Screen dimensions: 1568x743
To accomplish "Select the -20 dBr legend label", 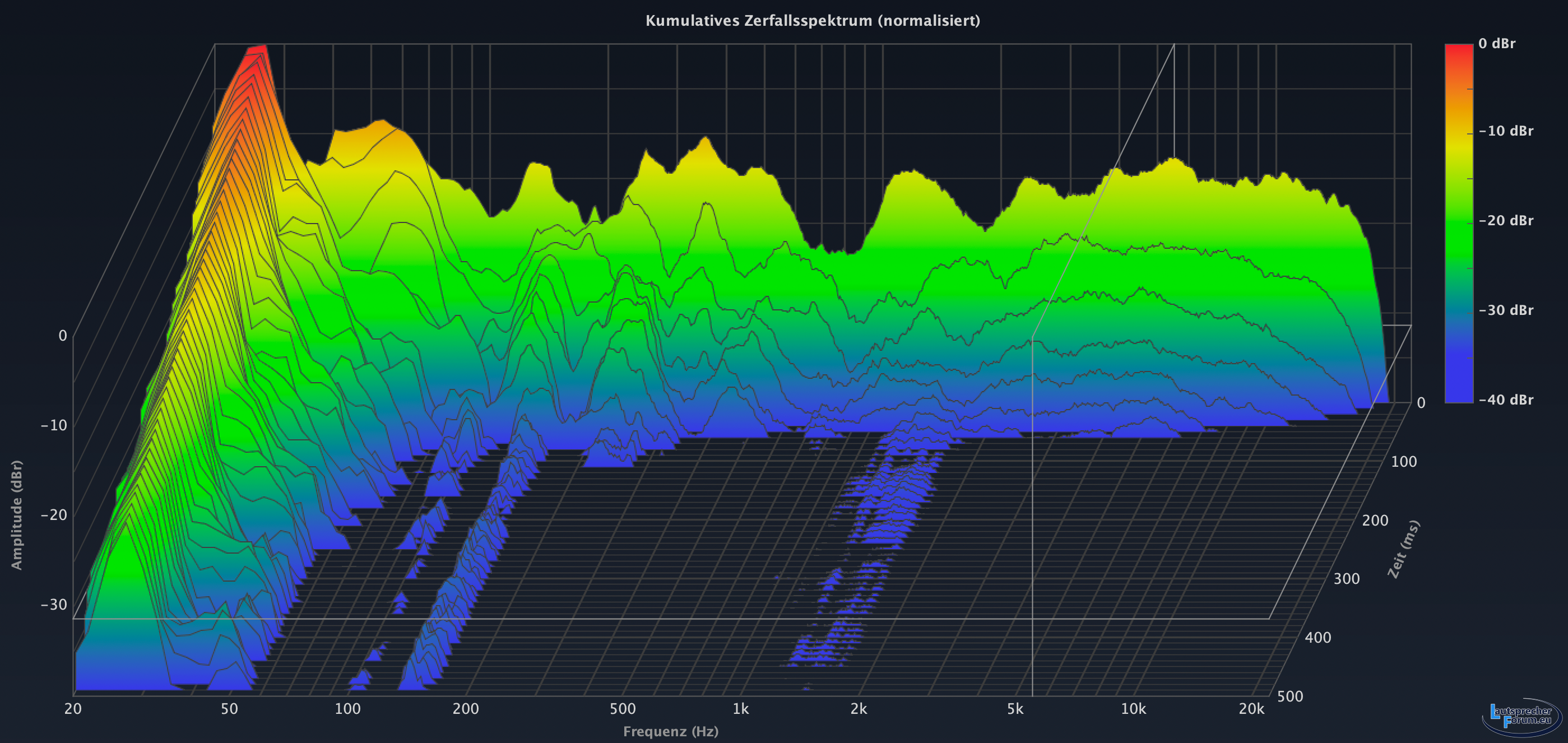I will pos(1506,221).
